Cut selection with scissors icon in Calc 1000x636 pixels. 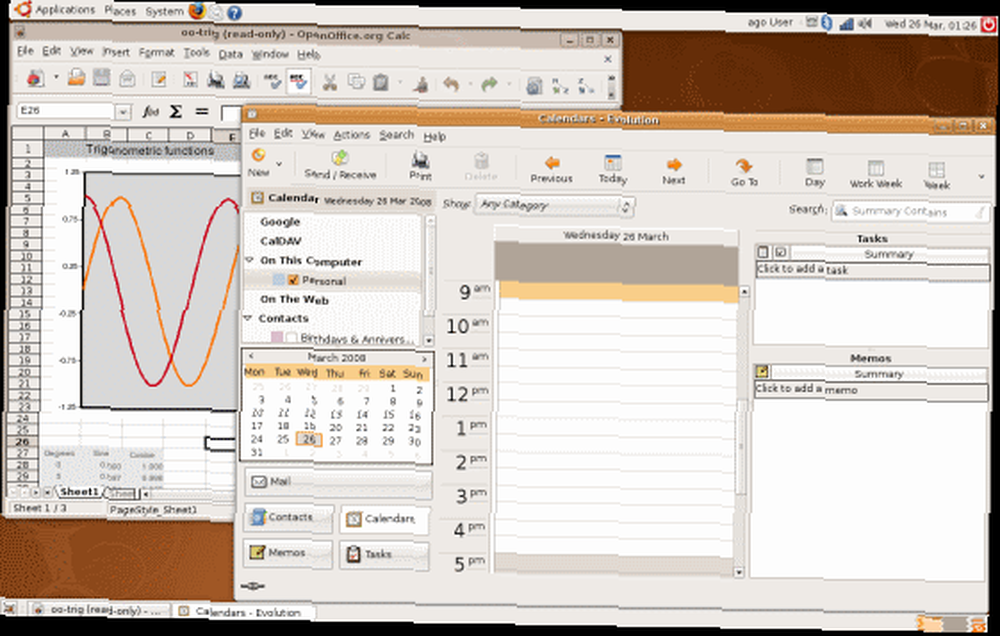tap(329, 82)
